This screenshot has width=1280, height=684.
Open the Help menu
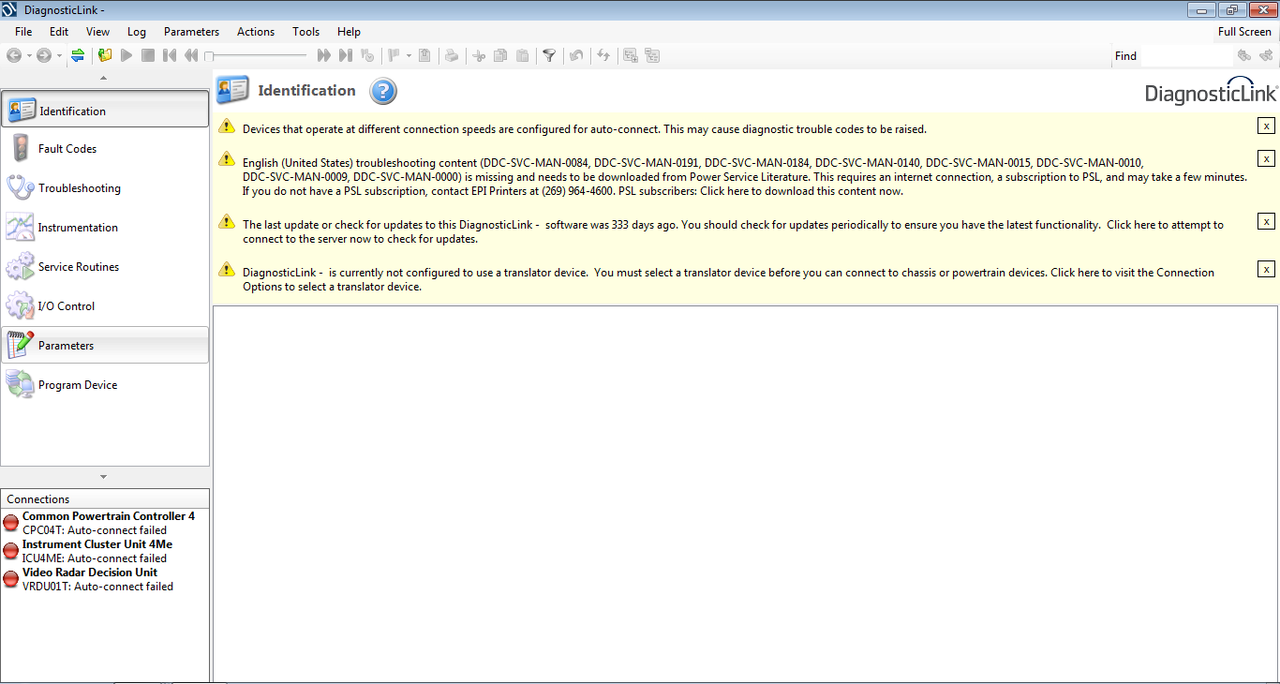[349, 32]
